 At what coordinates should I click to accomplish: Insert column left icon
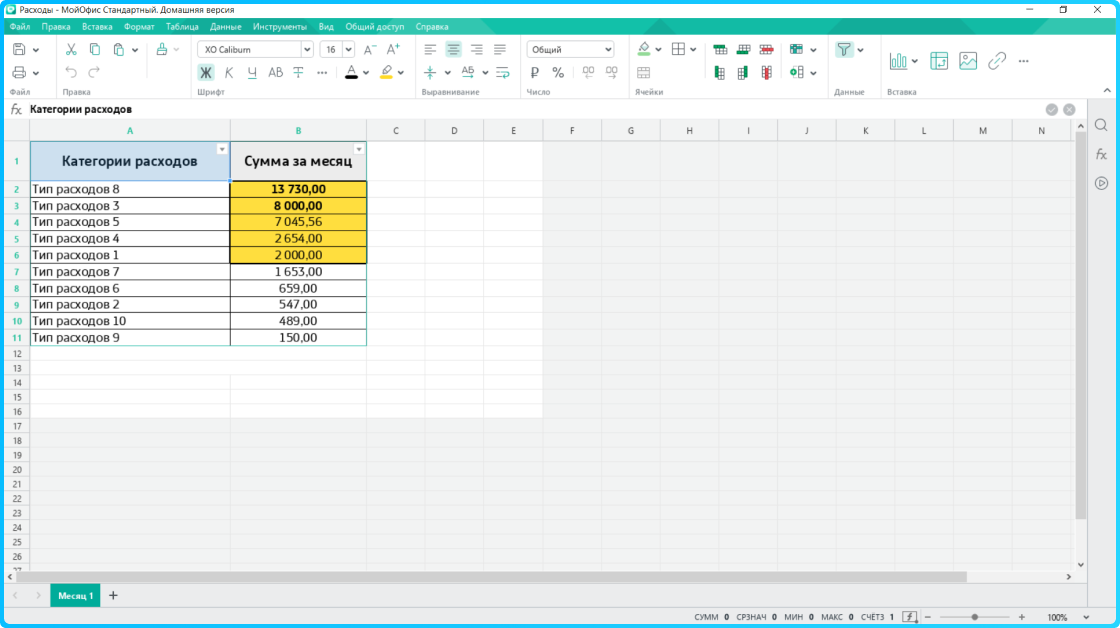click(720, 72)
